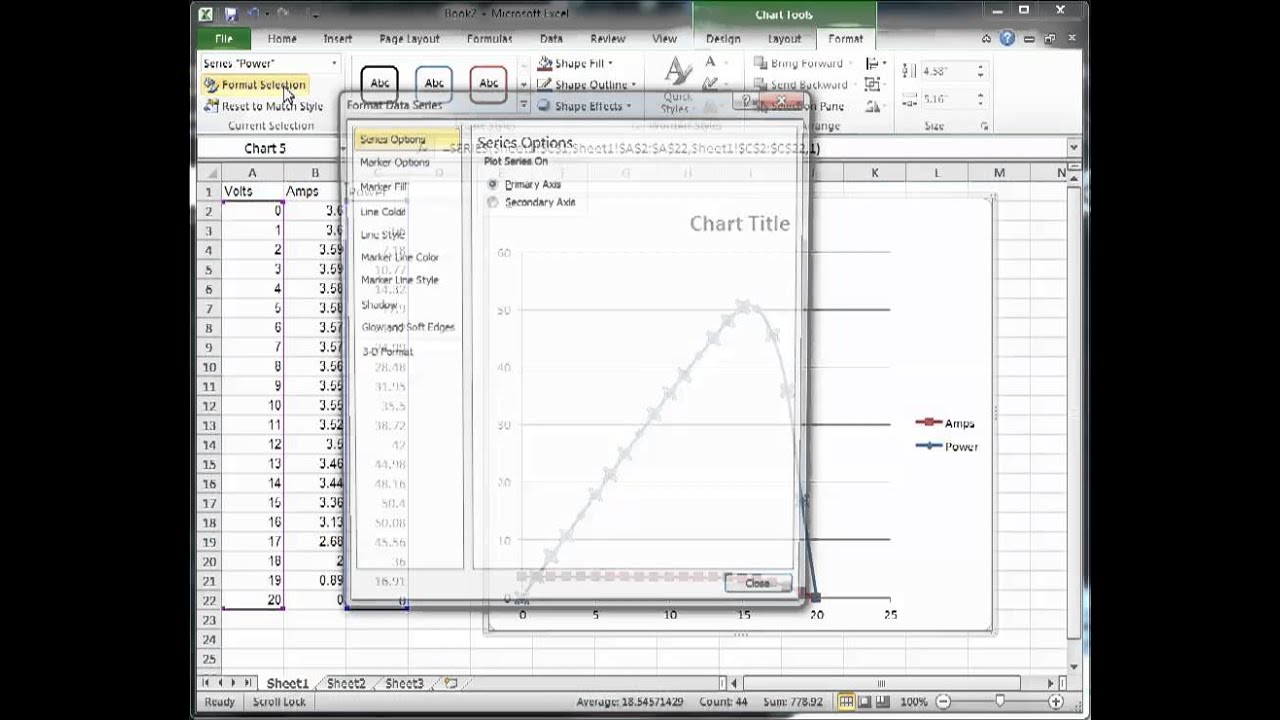Image resolution: width=1280 pixels, height=720 pixels.
Task: Minimize the ribbon with the caret icon
Action: [987, 38]
